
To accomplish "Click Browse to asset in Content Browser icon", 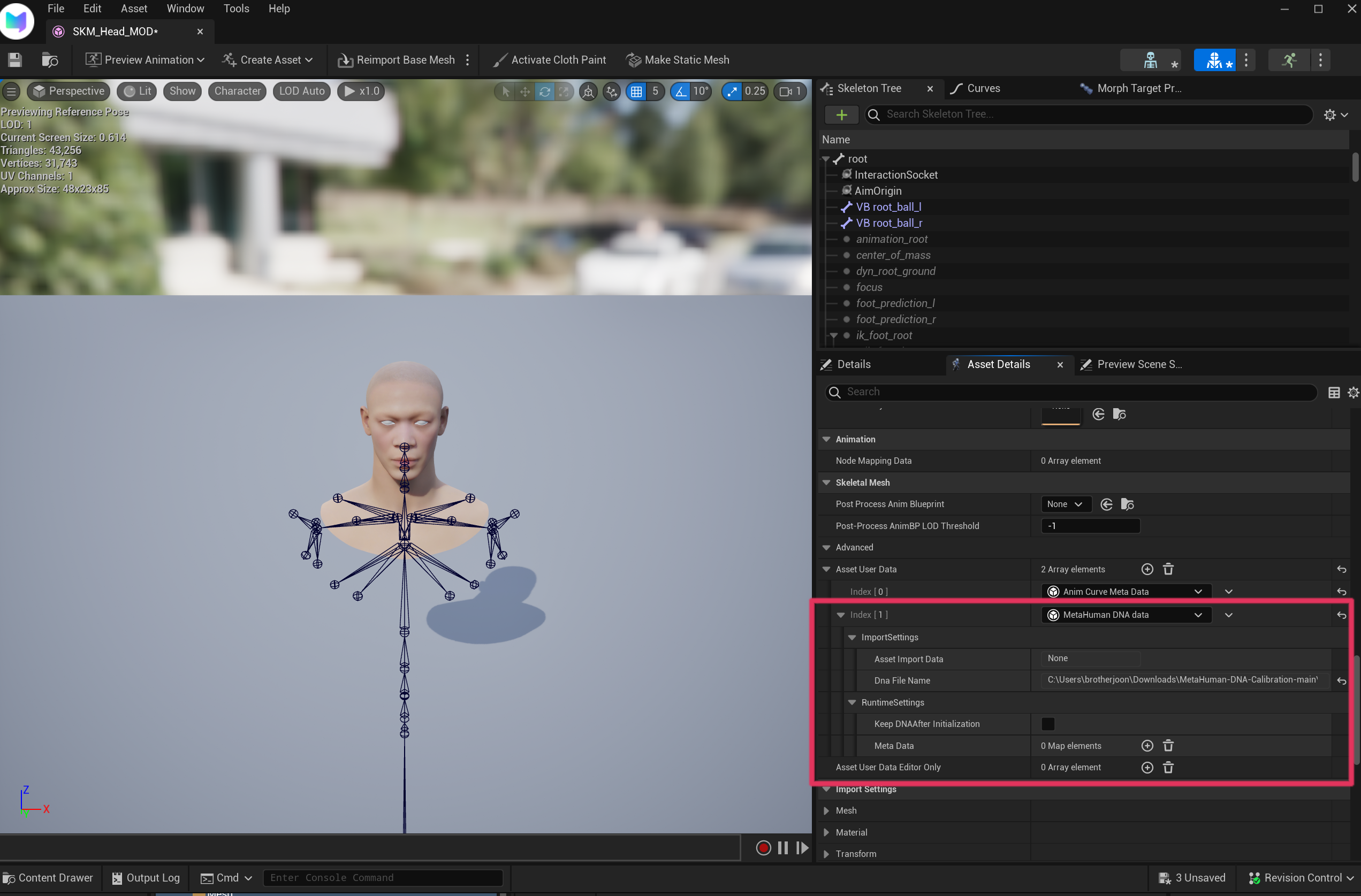I will [50, 60].
